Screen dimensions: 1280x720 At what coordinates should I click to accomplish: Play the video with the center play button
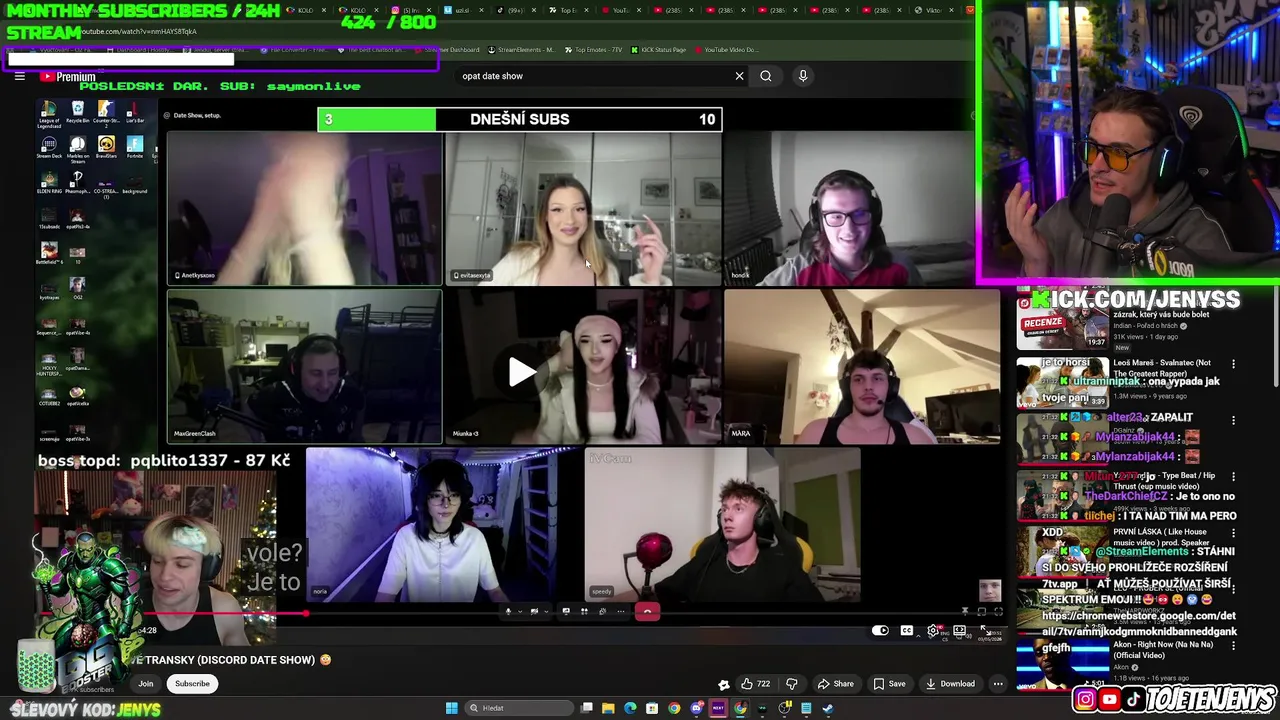522,372
